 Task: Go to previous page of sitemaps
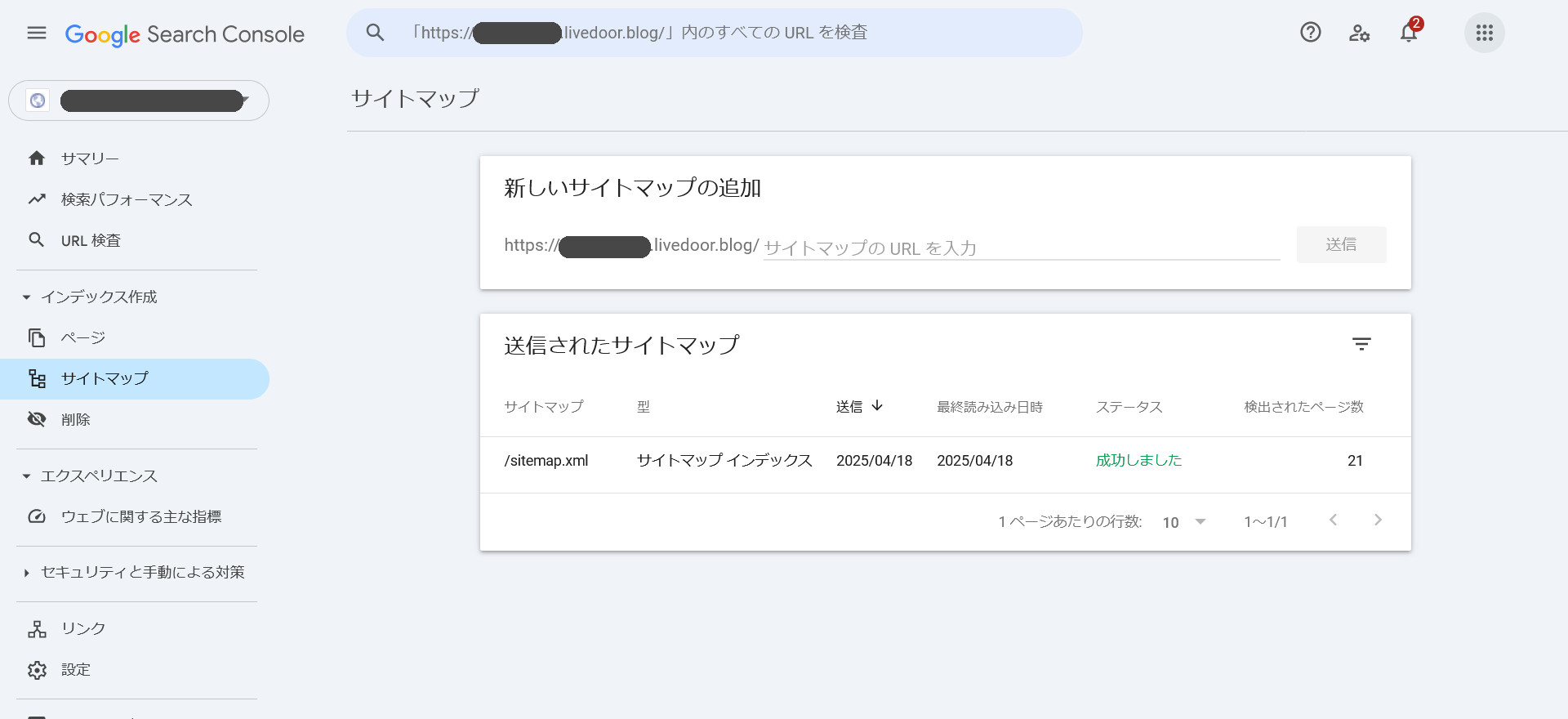tap(1333, 520)
